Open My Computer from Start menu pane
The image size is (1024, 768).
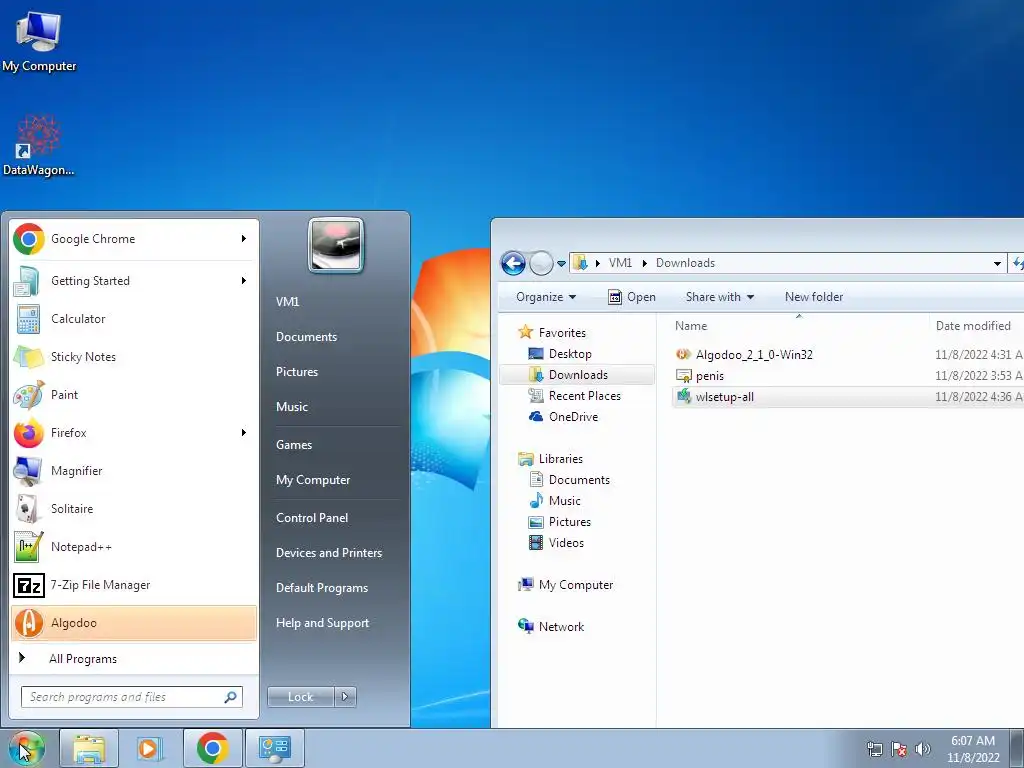pyautogui.click(x=313, y=480)
